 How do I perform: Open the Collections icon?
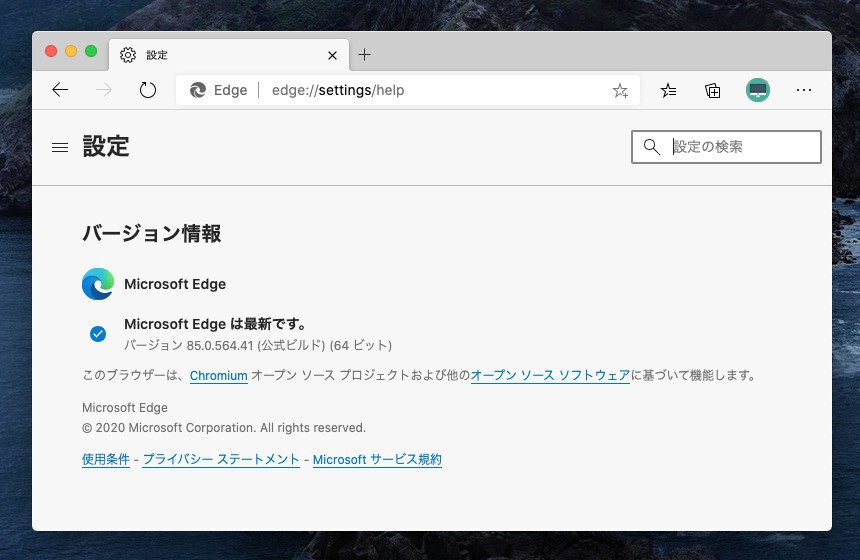712,90
